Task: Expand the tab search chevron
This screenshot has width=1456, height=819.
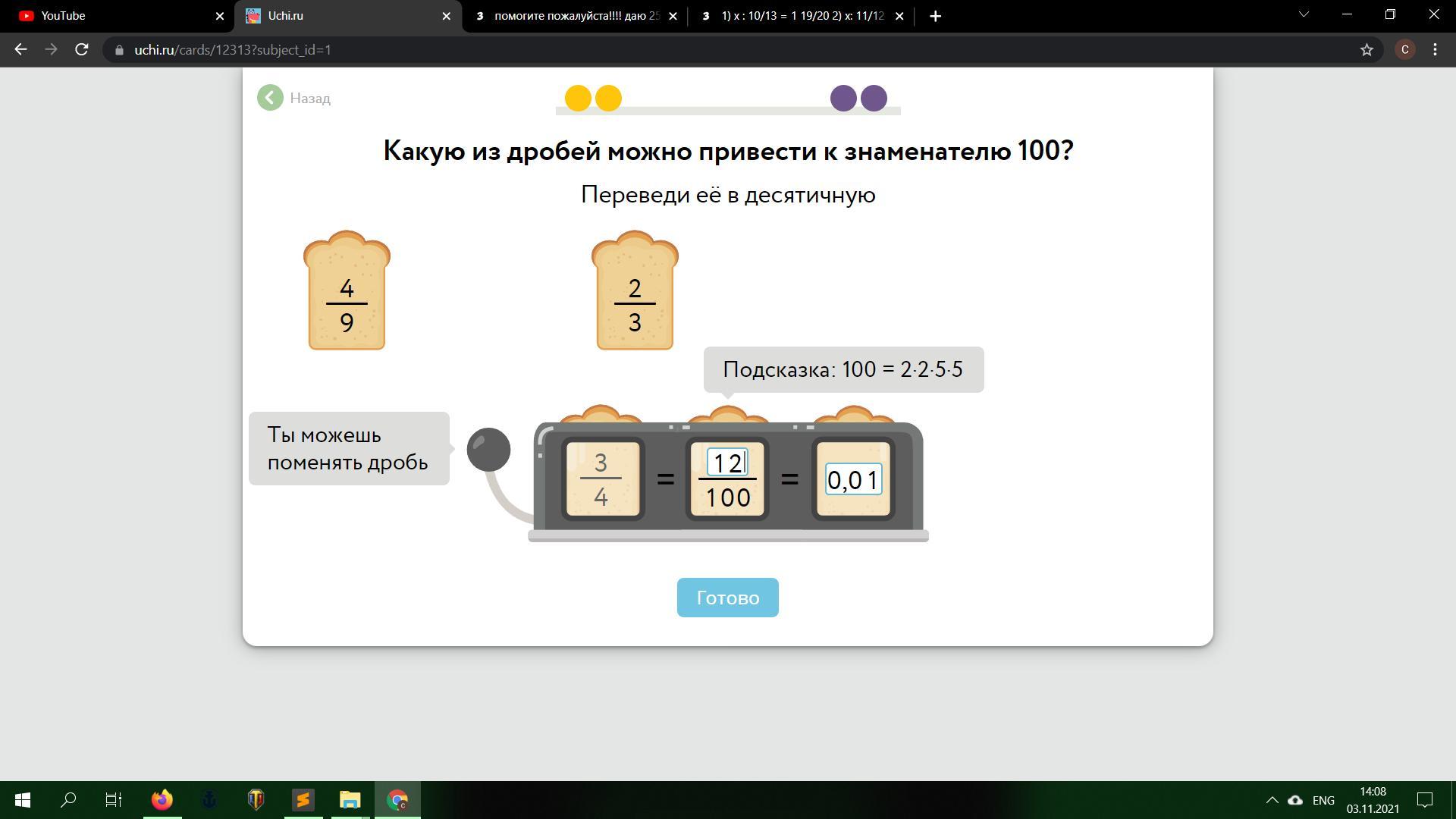Action: point(1304,14)
